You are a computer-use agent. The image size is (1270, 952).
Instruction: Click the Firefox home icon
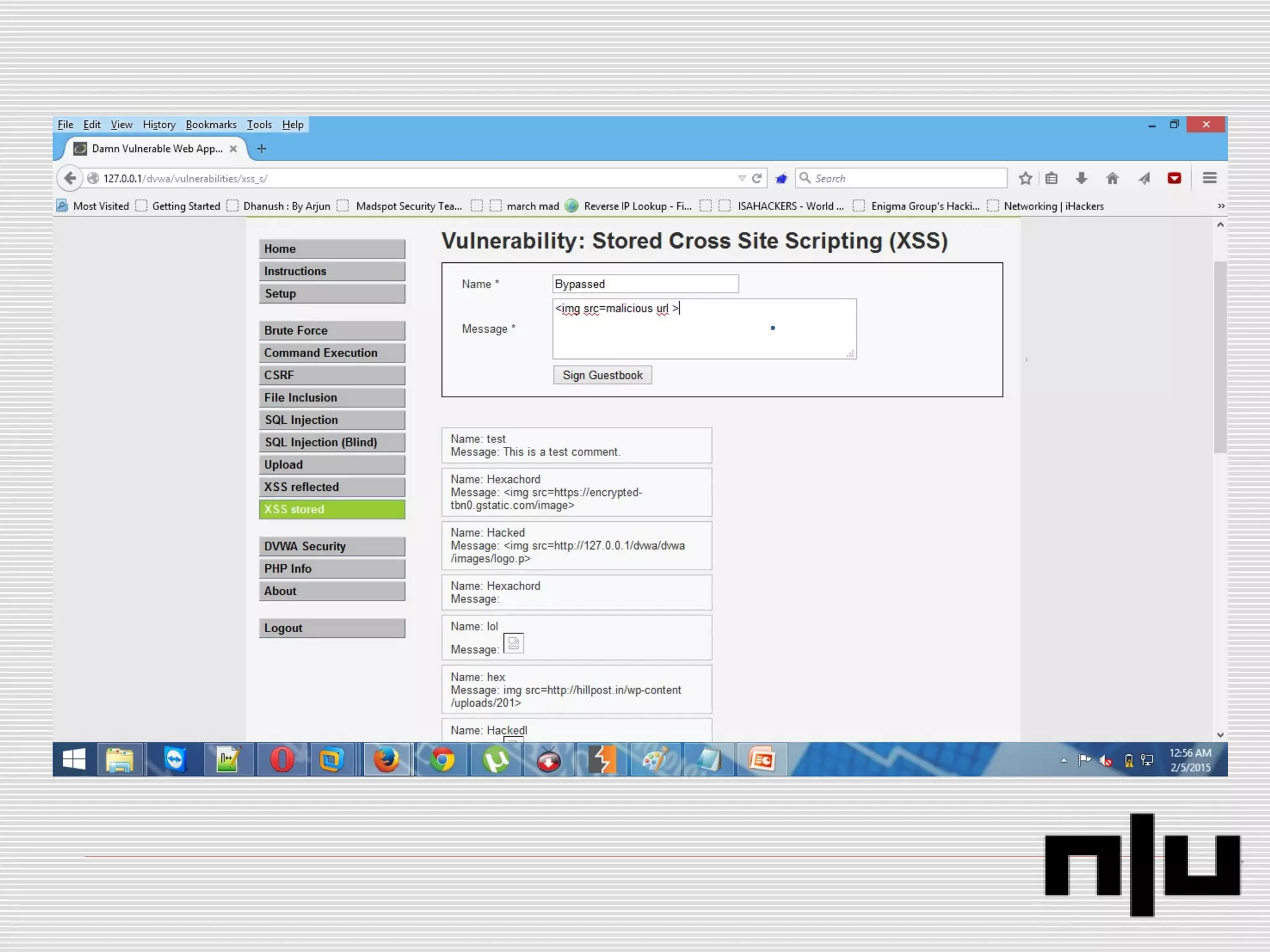(1112, 178)
